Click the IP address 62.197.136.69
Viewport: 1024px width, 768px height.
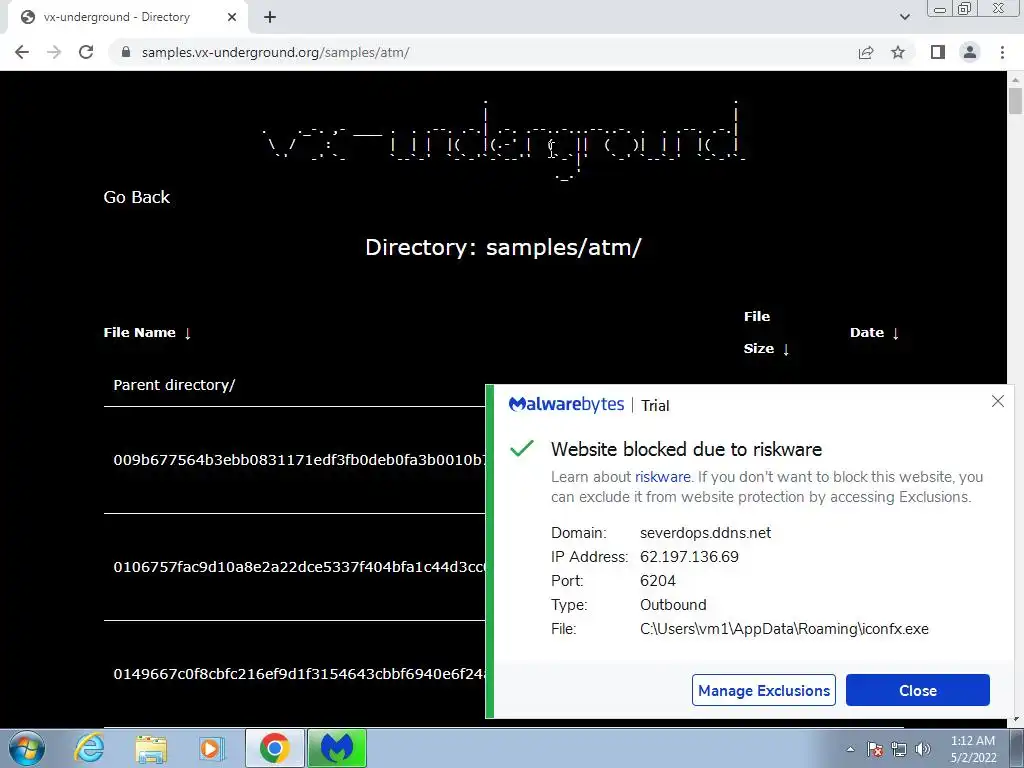coord(689,557)
